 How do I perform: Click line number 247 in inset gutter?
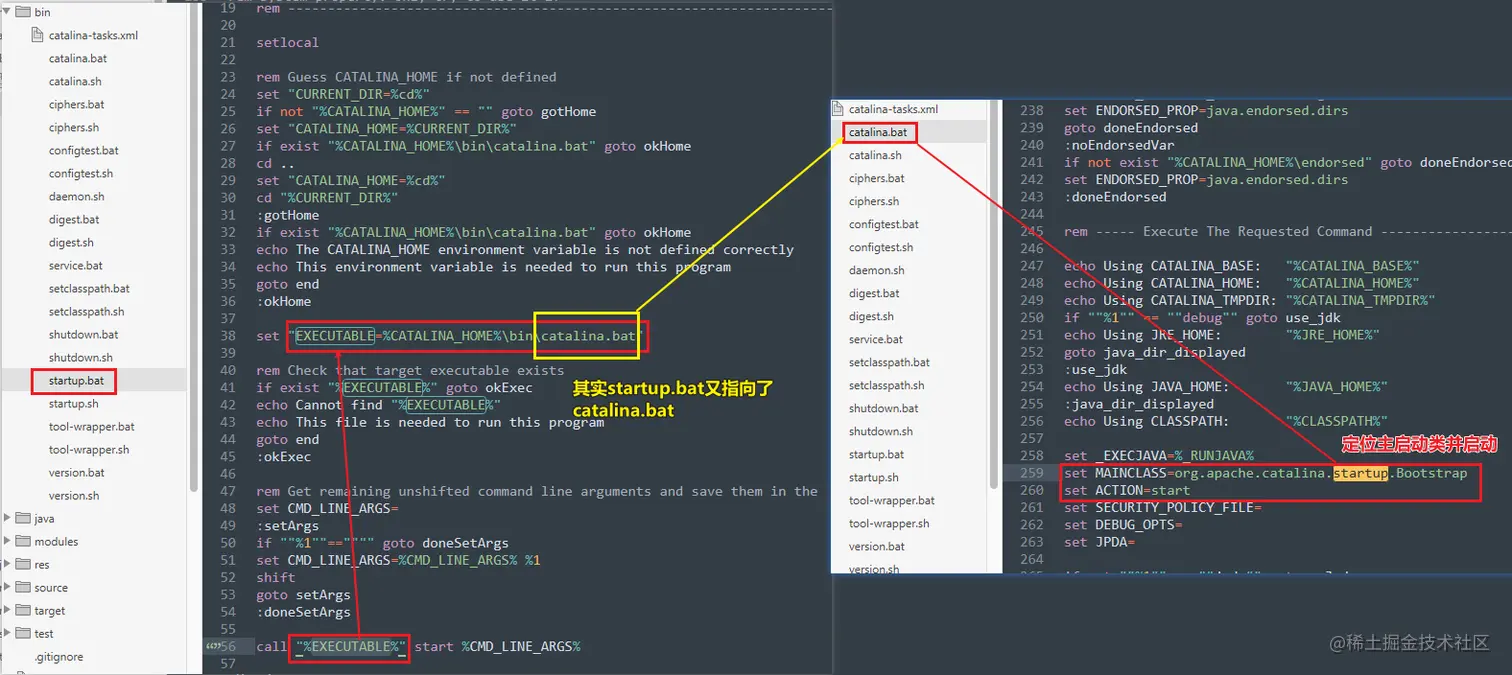coord(1031,266)
